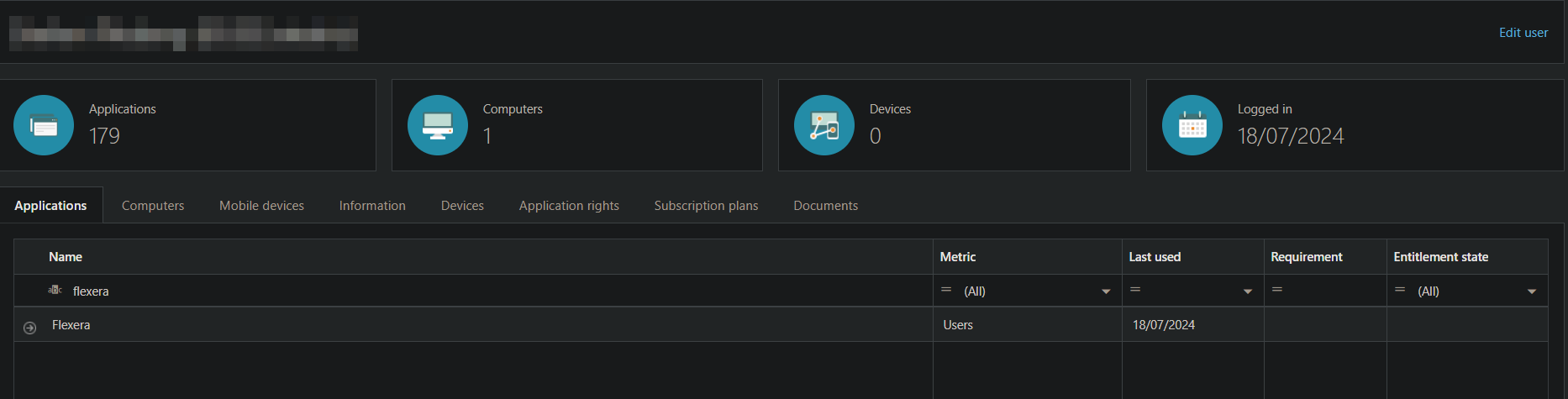Open the Entitlement state filter dropdown
Viewport: 1568px width, 399px height.
pyautogui.click(x=1532, y=291)
